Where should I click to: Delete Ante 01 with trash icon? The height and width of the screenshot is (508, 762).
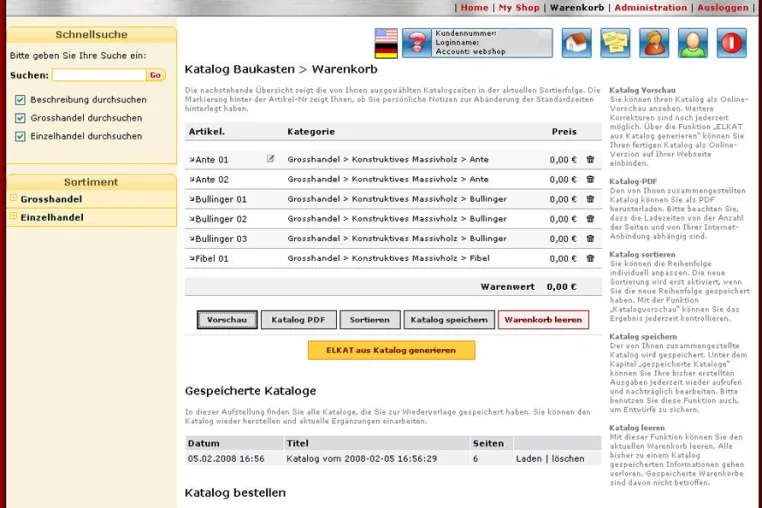click(590, 159)
